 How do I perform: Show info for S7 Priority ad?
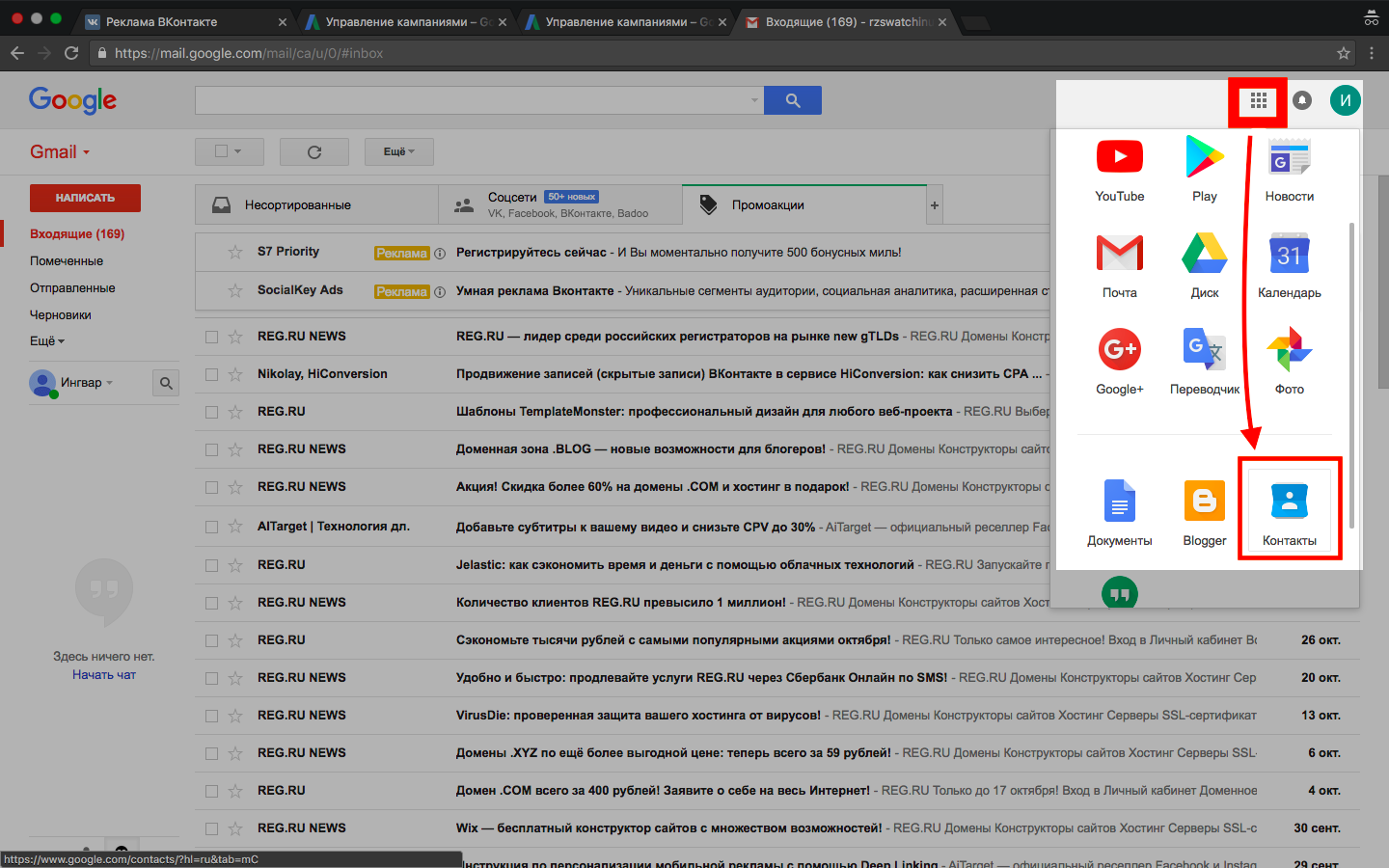[440, 254]
